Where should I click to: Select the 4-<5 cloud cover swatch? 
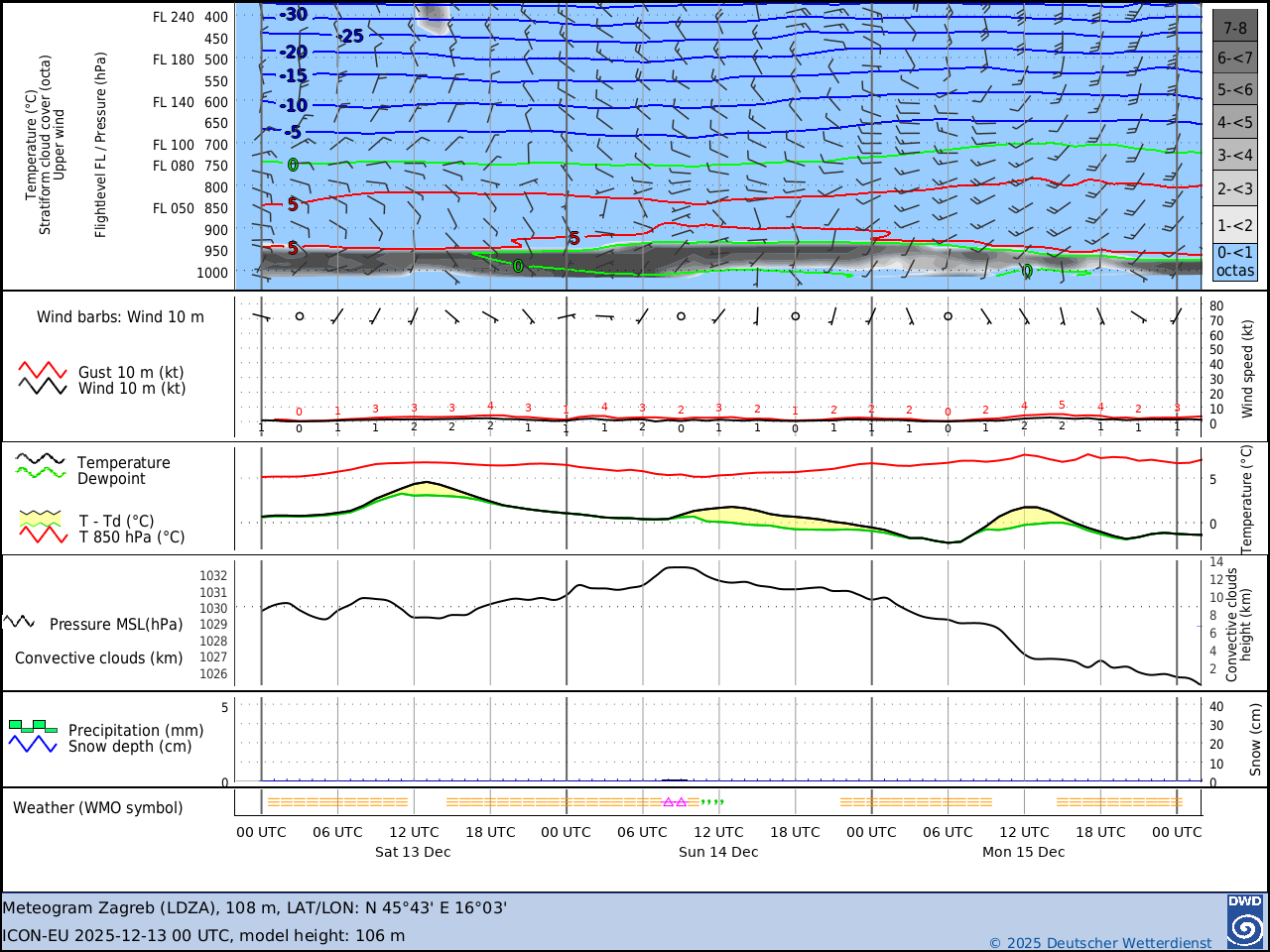[x=1235, y=123]
